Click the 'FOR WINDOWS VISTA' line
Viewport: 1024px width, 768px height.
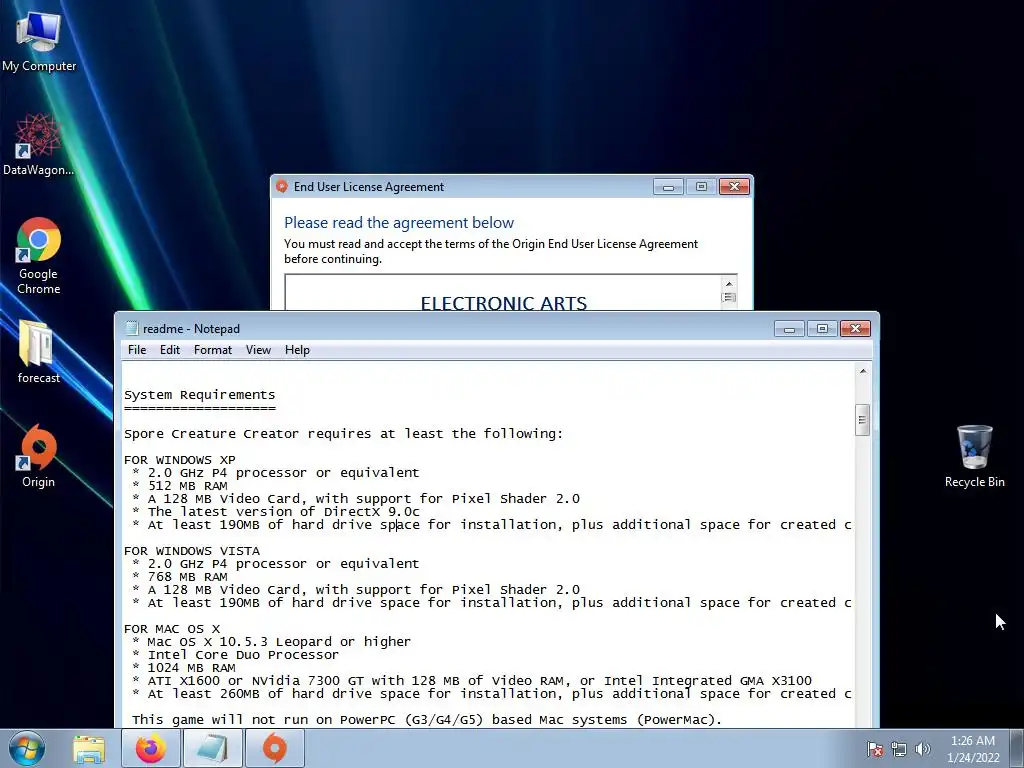(192, 551)
